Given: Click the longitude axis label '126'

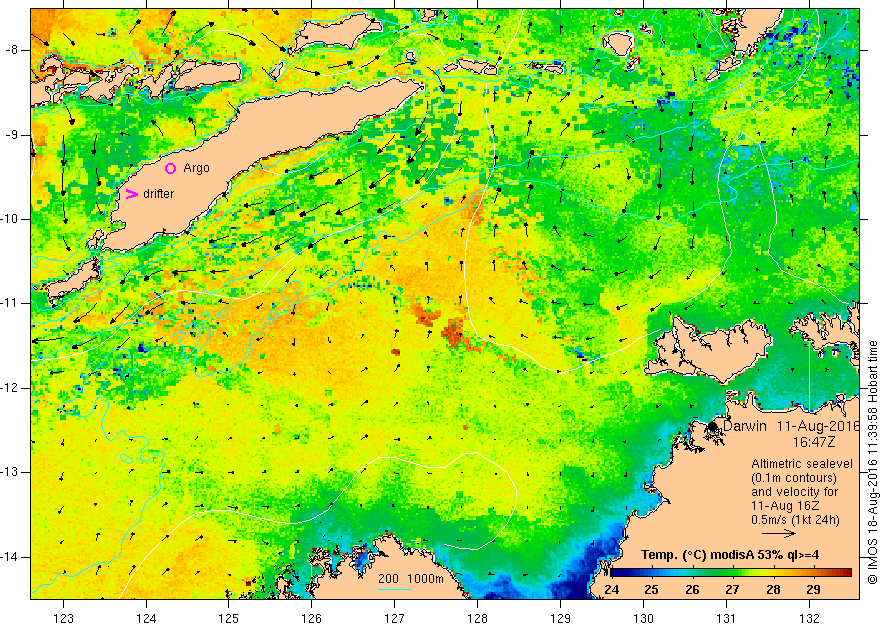Looking at the screenshot, I should [x=311, y=618].
